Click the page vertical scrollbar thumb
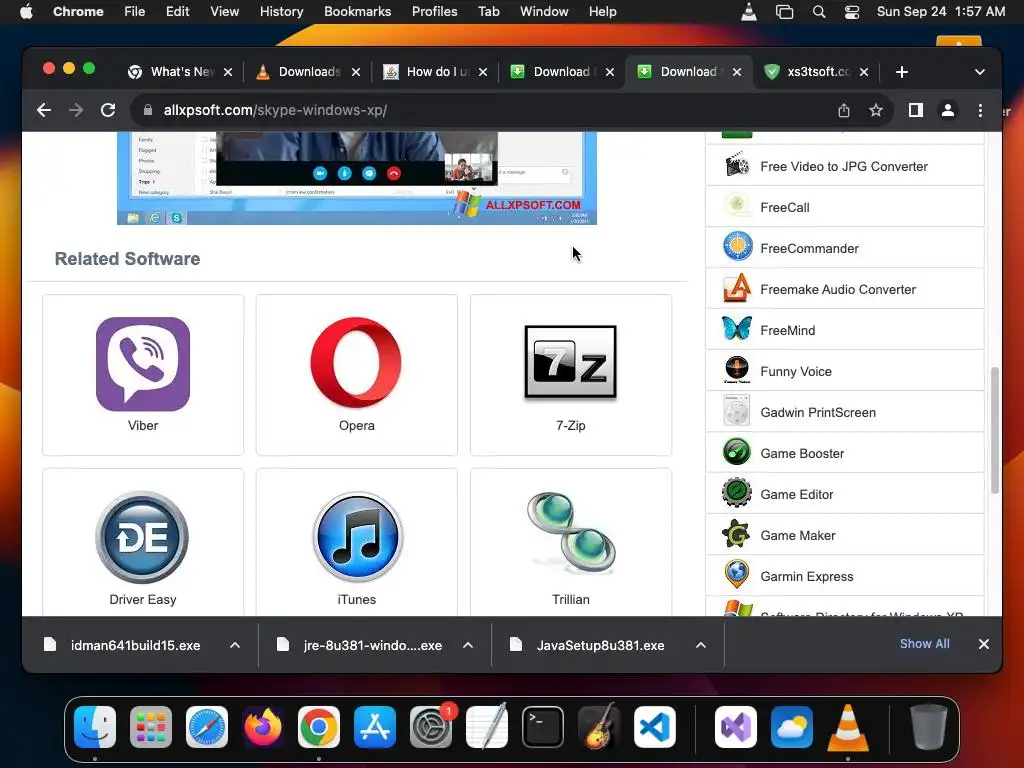The image size is (1024, 768). coord(995,430)
